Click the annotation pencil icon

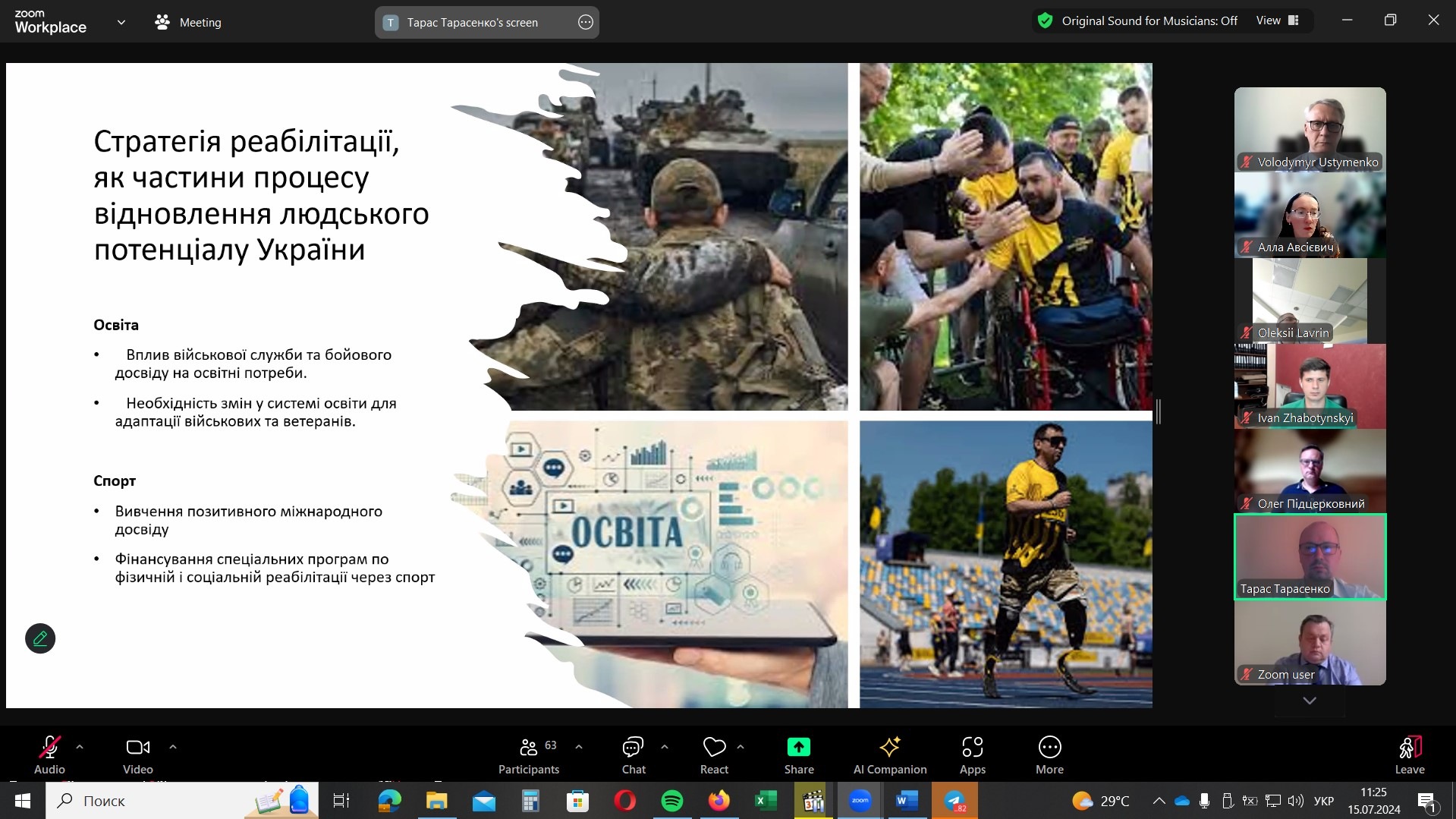(40, 638)
